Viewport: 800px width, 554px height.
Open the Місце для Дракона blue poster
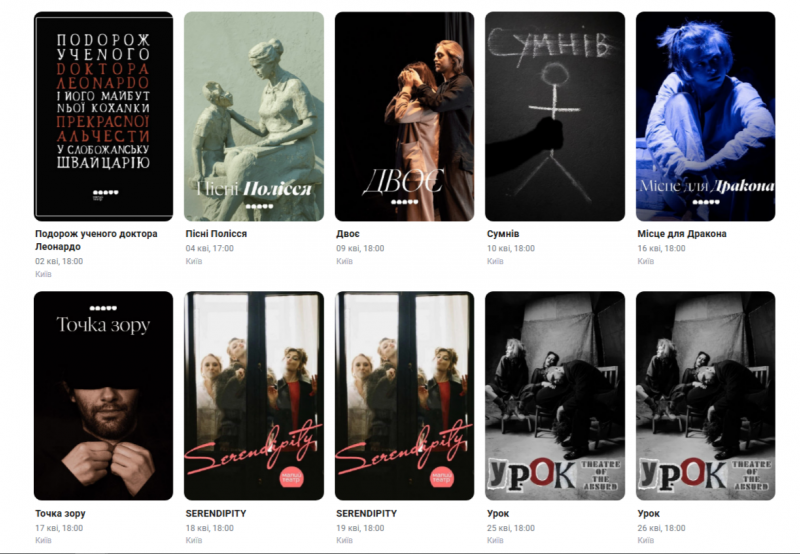pos(705,116)
